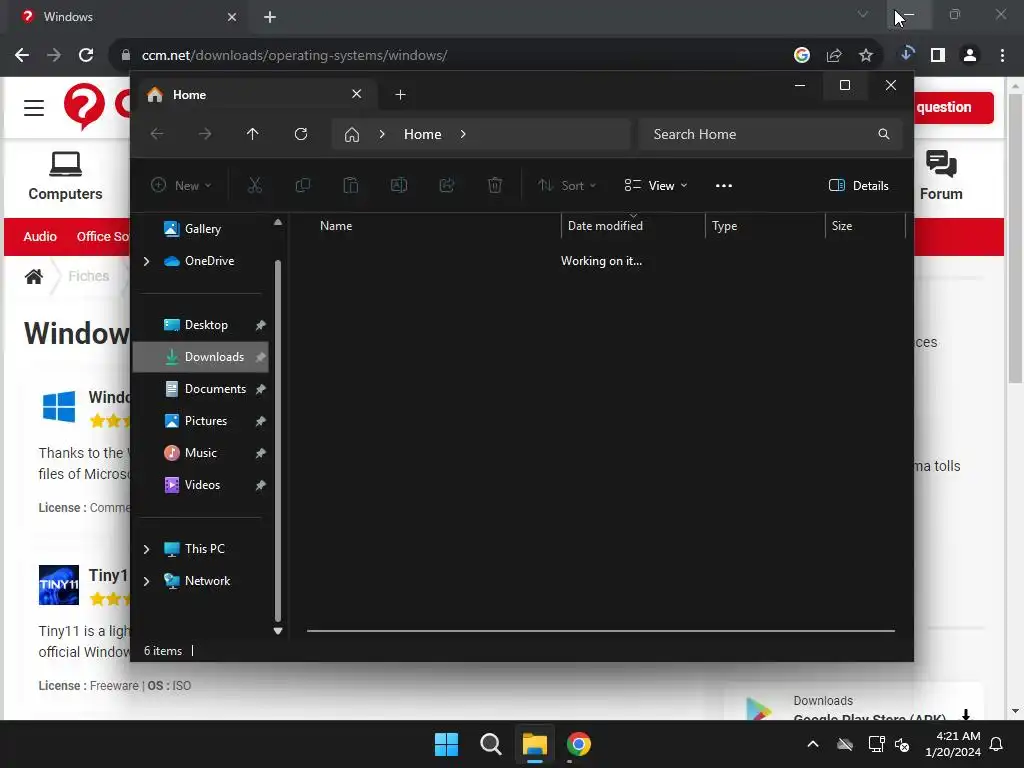
Task: Click the Delete trash icon in File Explorer
Action: (495, 185)
